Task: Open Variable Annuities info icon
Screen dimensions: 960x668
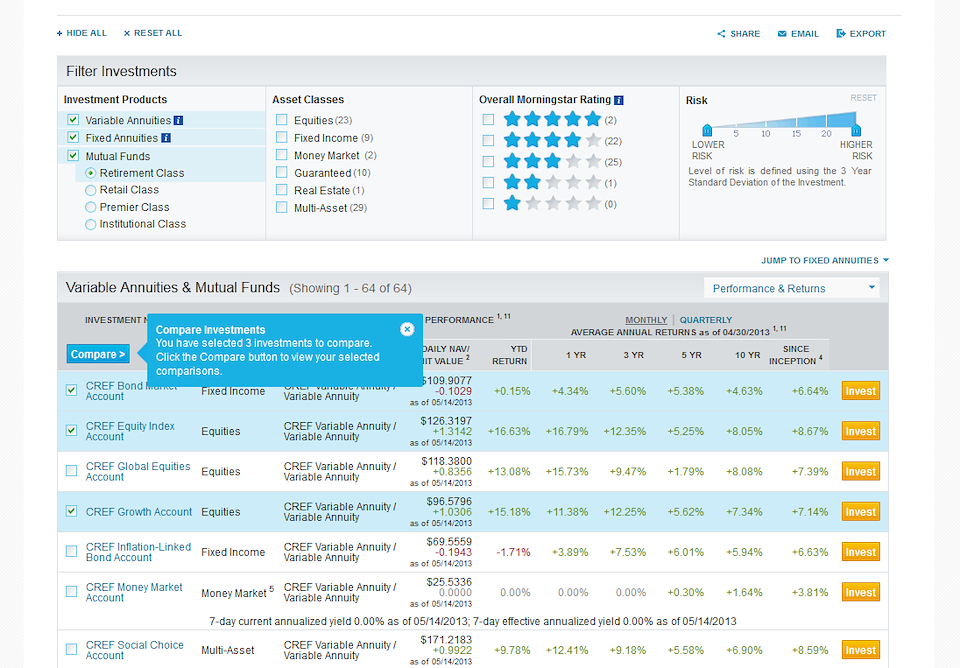Action: click(178, 121)
